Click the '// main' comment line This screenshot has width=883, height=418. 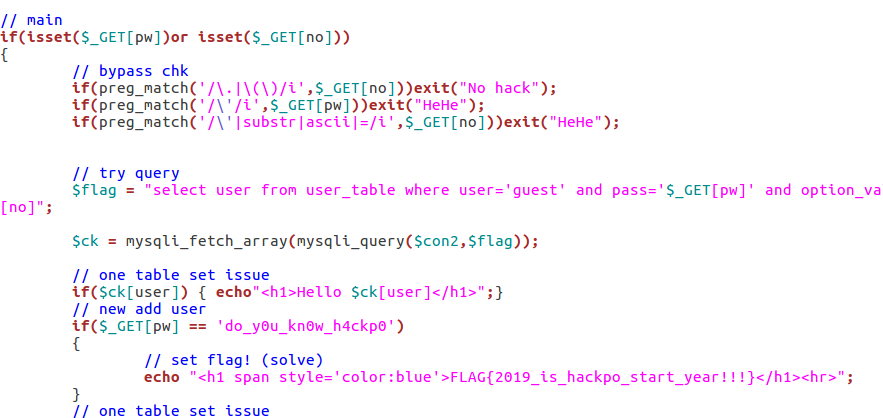click(x=32, y=20)
